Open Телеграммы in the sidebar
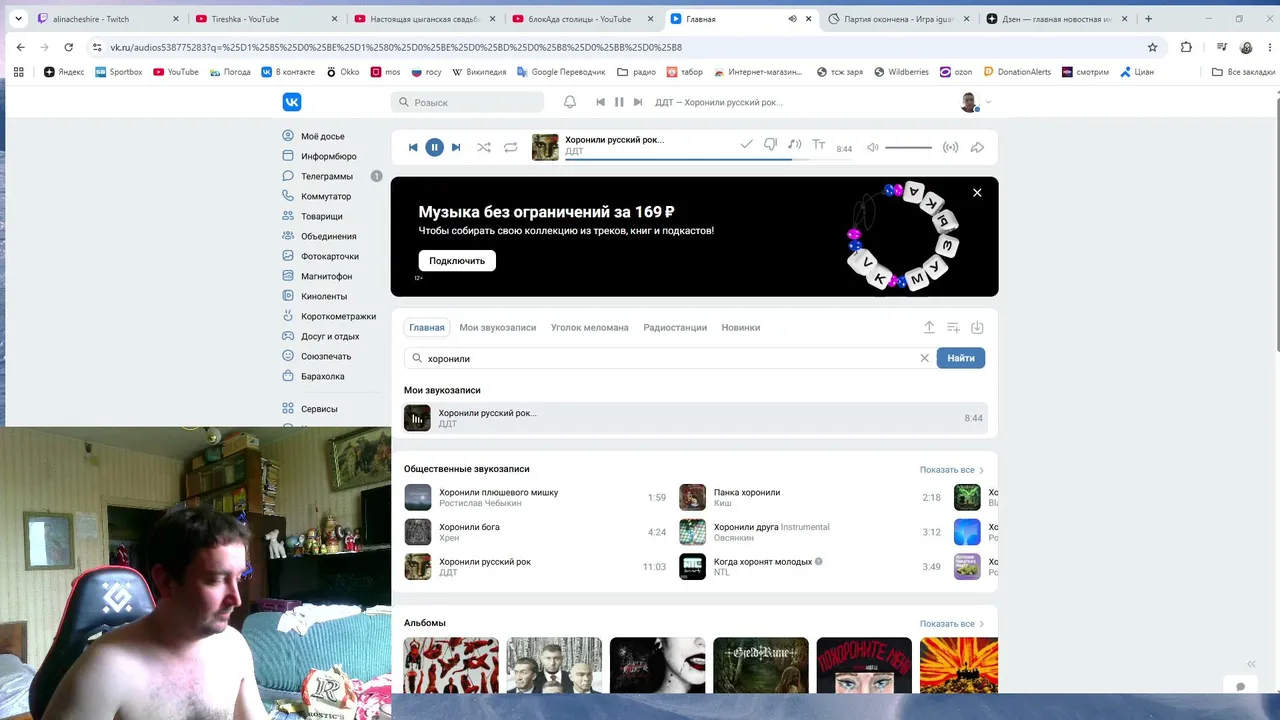Image resolution: width=1280 pixels, height=720 pixels. click(327, 176)
